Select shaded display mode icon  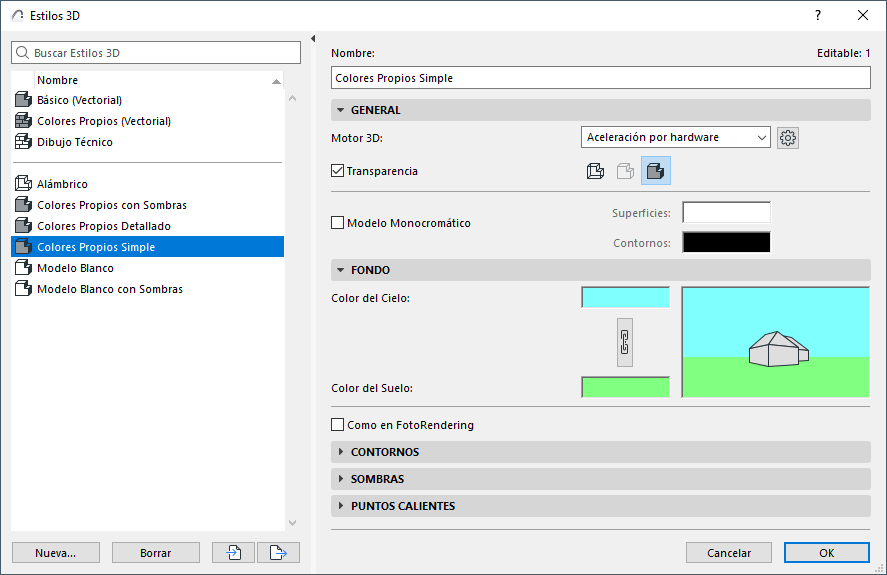click(x=656, y=170)
